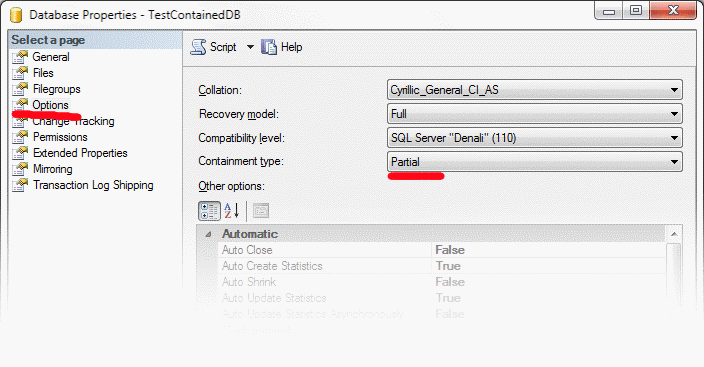Expand the Script button dropdown arrow
Viewport: 704px width, 367px height.
coord(250,47)
